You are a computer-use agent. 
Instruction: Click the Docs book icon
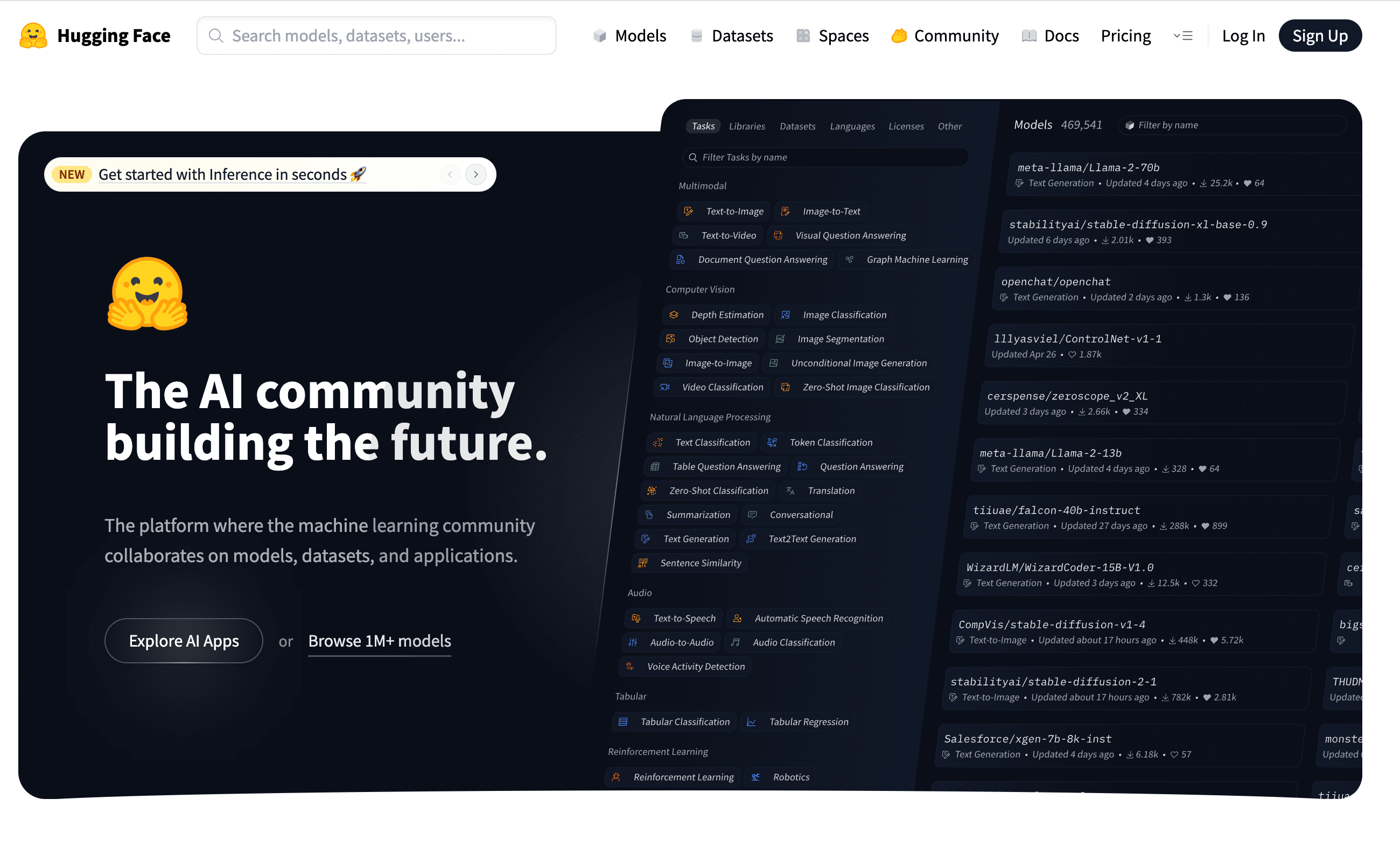(x=1029, y=36)
